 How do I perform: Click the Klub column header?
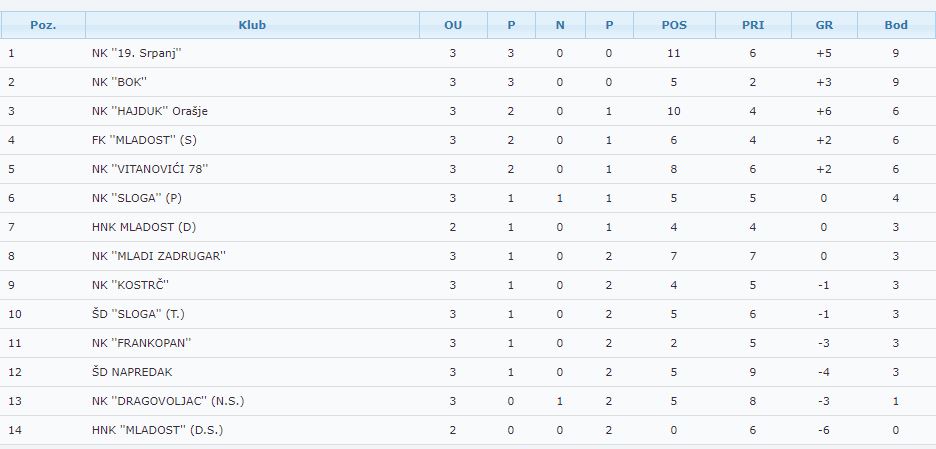pyautogui.click(x=252, y=25)
